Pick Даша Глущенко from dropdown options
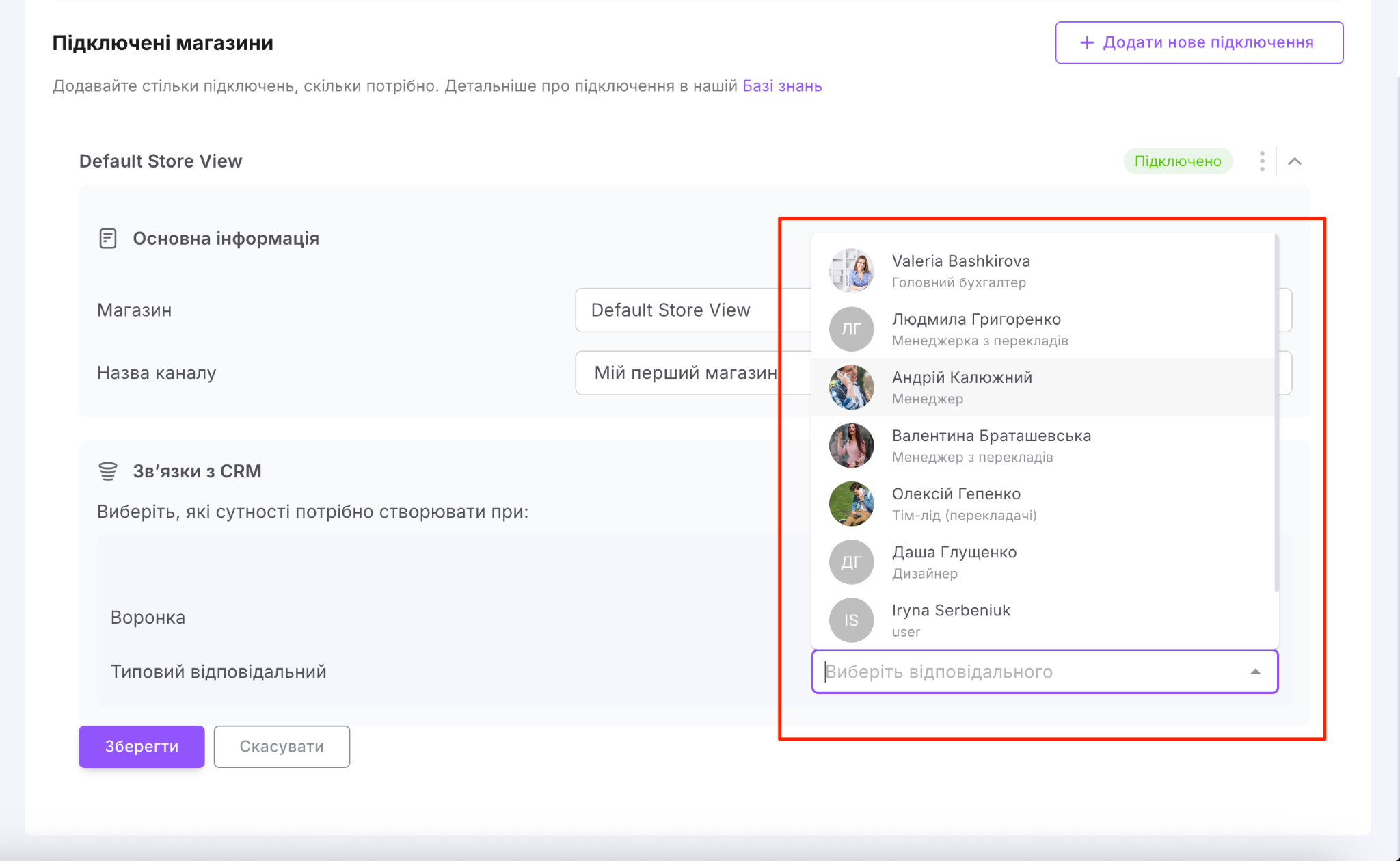Screen dimensions: 1400x861 (x=954, y=553)
